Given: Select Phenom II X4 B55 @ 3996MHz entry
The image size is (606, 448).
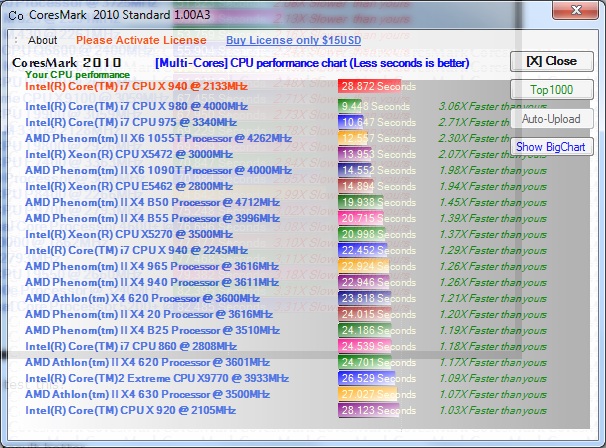Looking at the screenshot, I should [x=152, y=218].
